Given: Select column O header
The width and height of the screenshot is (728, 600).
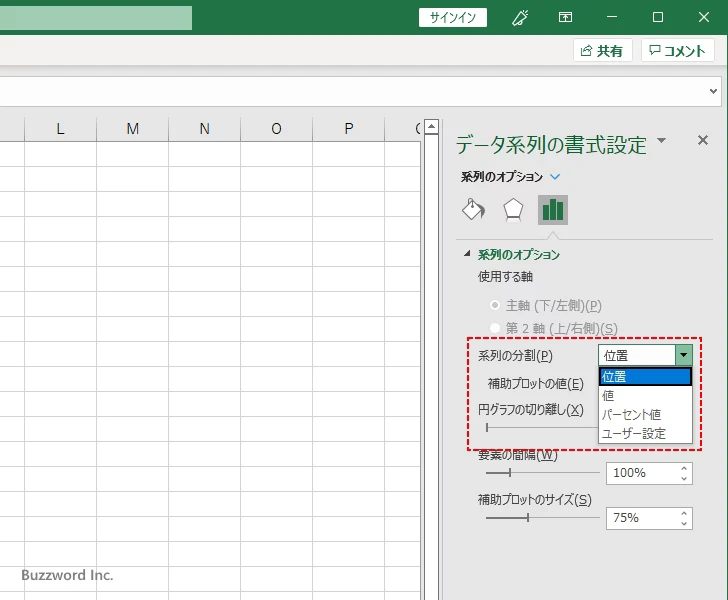Looking at the screenshot, I should click(277, 129).
